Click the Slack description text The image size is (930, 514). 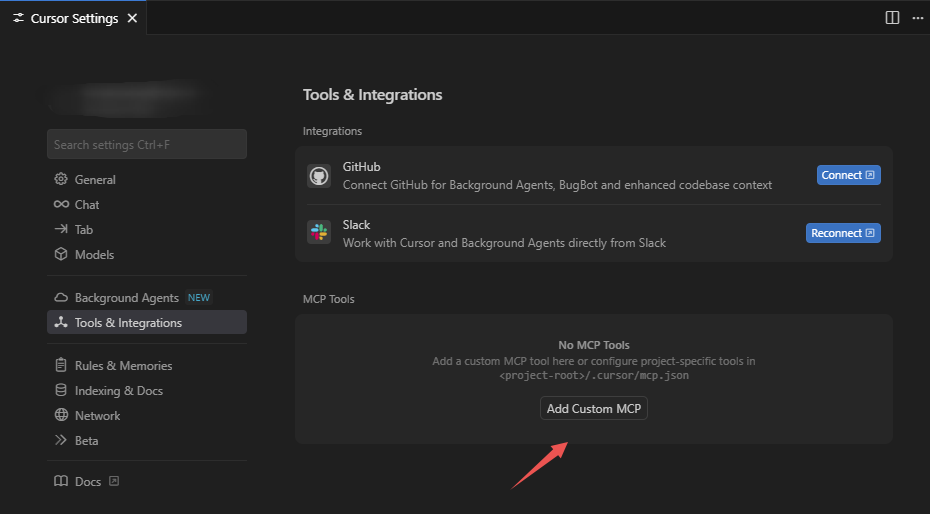504,242
